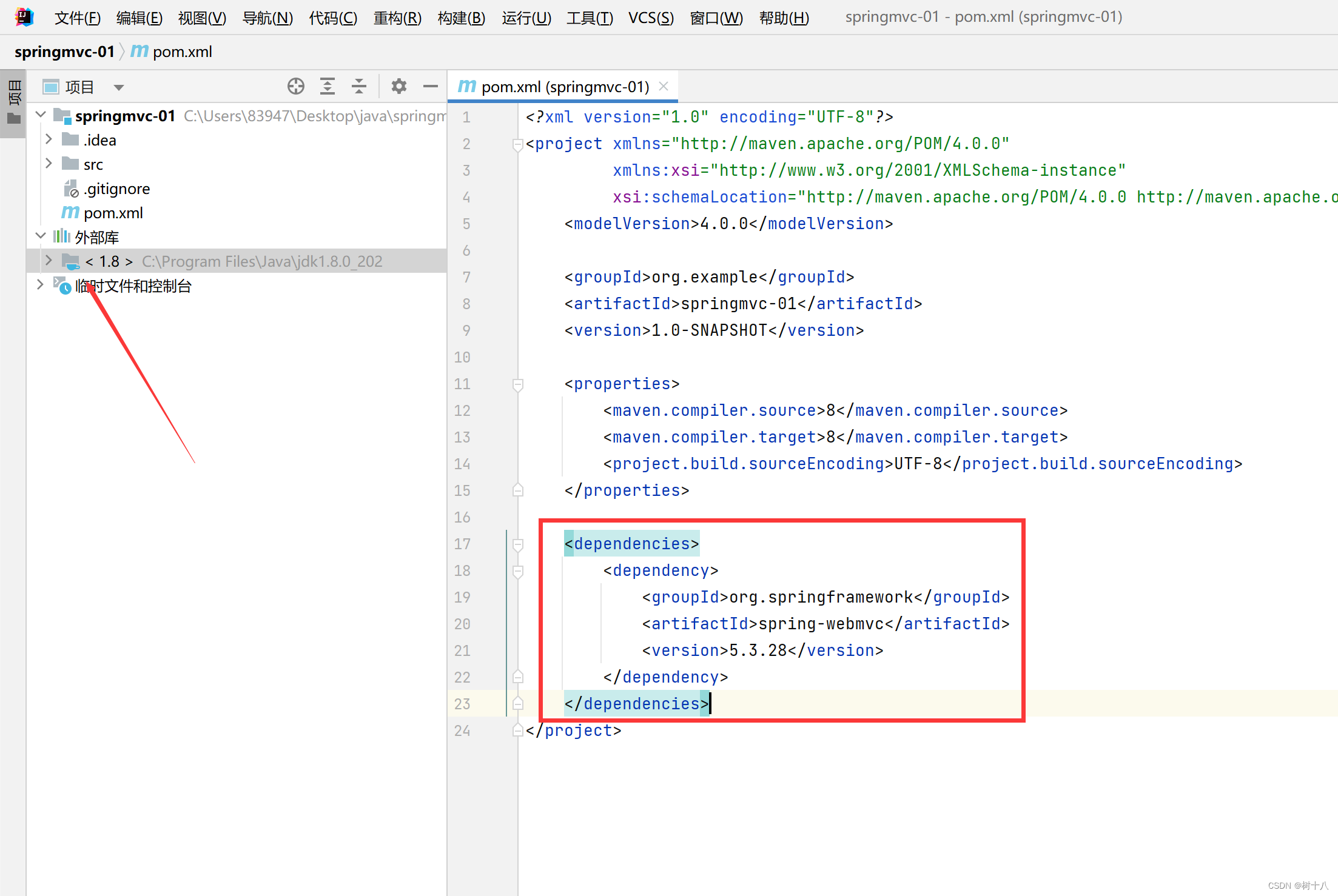This screenshot has width=1338, height=896.
Task: Click the closing </dependencies> tag
Action: pyautogui.click(x=636, y=704)
